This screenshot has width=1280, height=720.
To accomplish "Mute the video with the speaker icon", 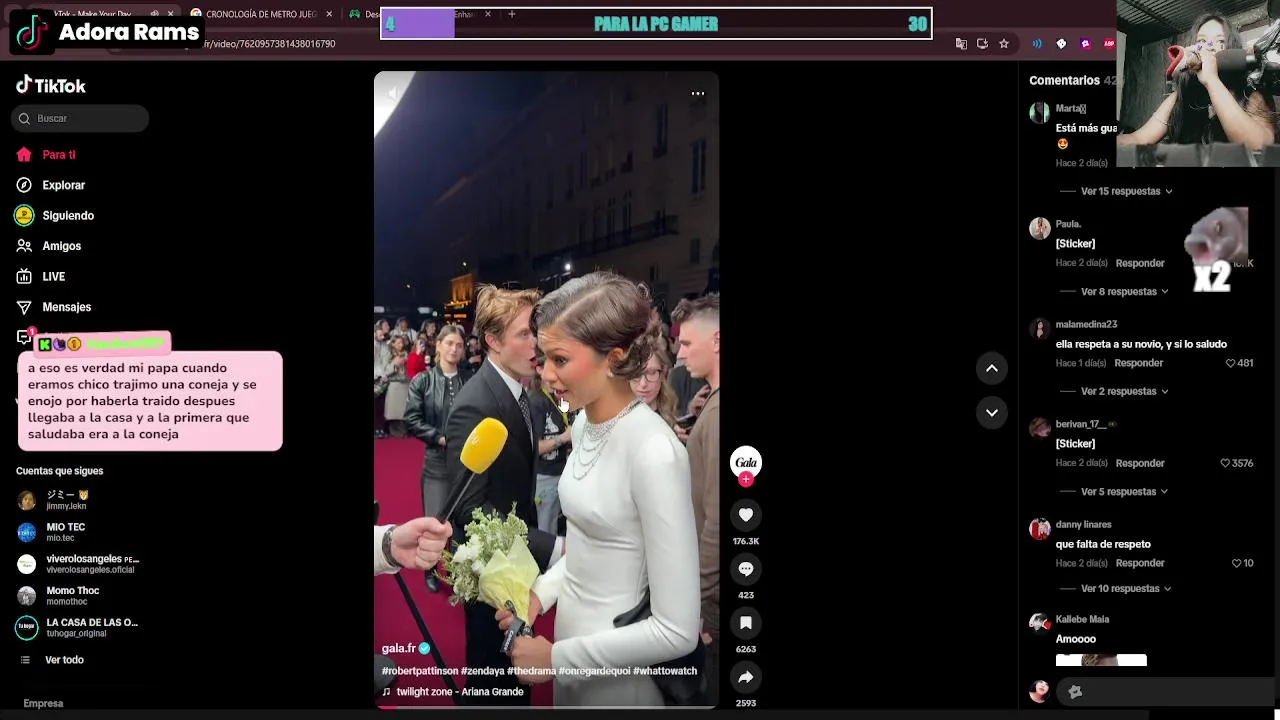I will (x=394, y=93).
